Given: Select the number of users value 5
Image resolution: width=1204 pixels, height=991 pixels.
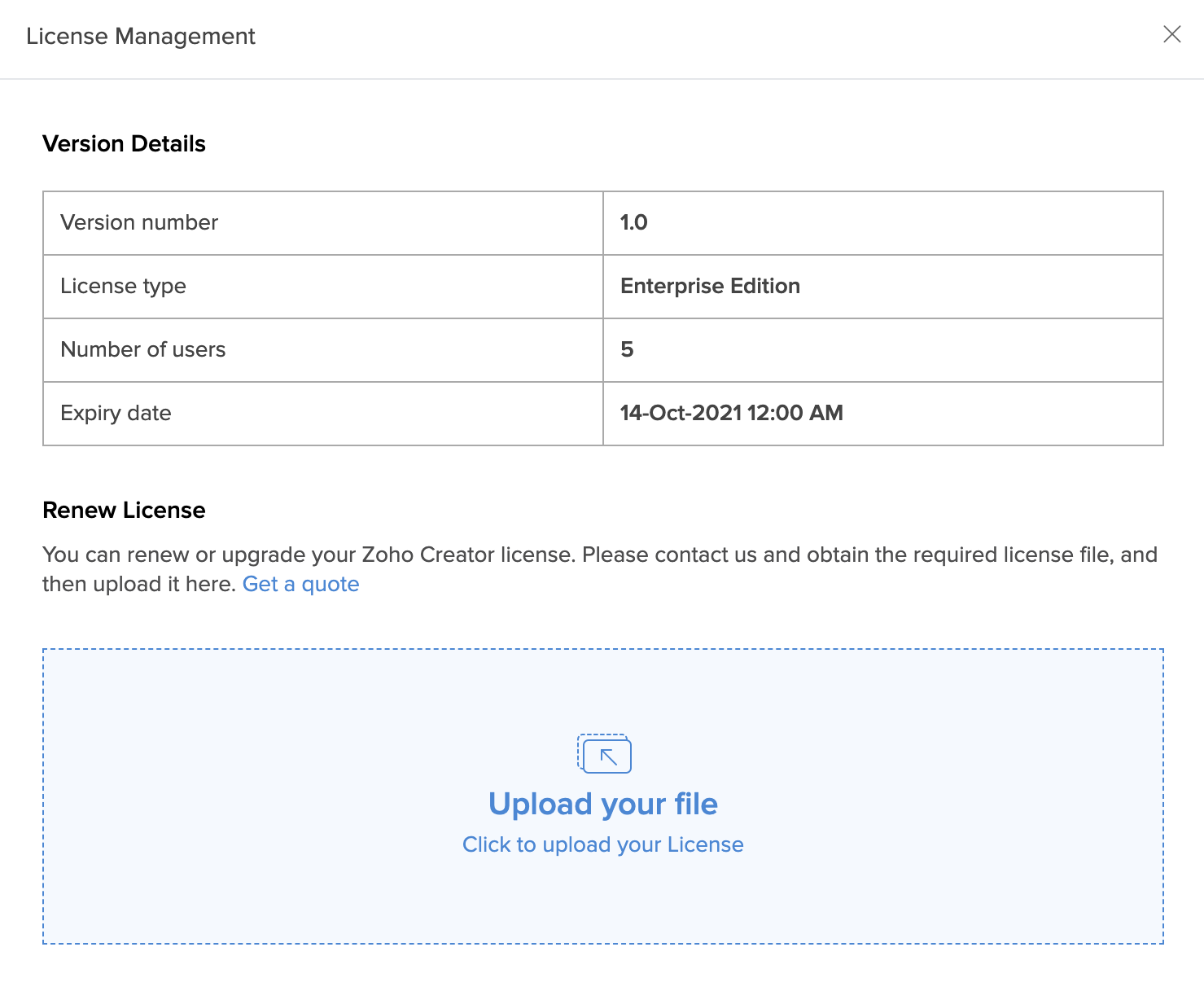Looking at the screenshot, I should pyautogui.click(x=627, y=349).
